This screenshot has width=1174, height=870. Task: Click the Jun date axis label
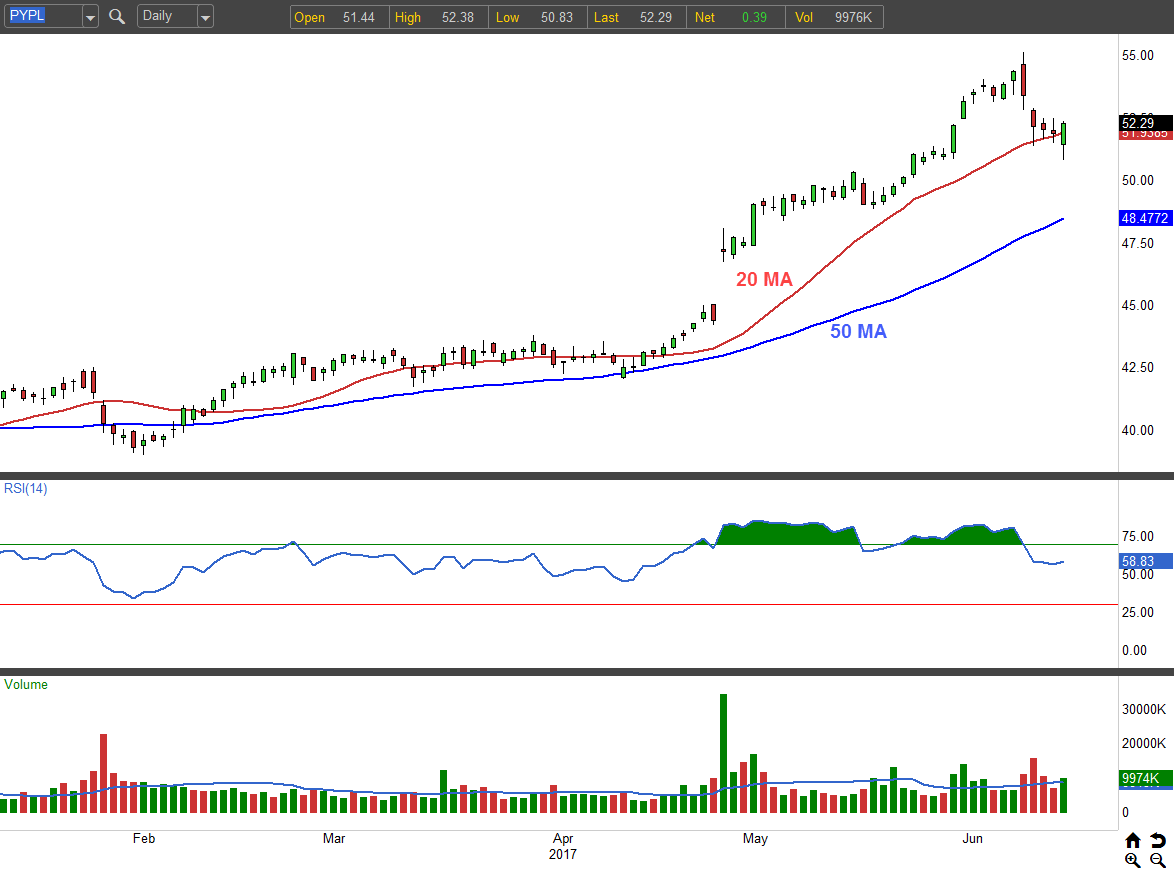pyautogui.click(x=972, y=839)
